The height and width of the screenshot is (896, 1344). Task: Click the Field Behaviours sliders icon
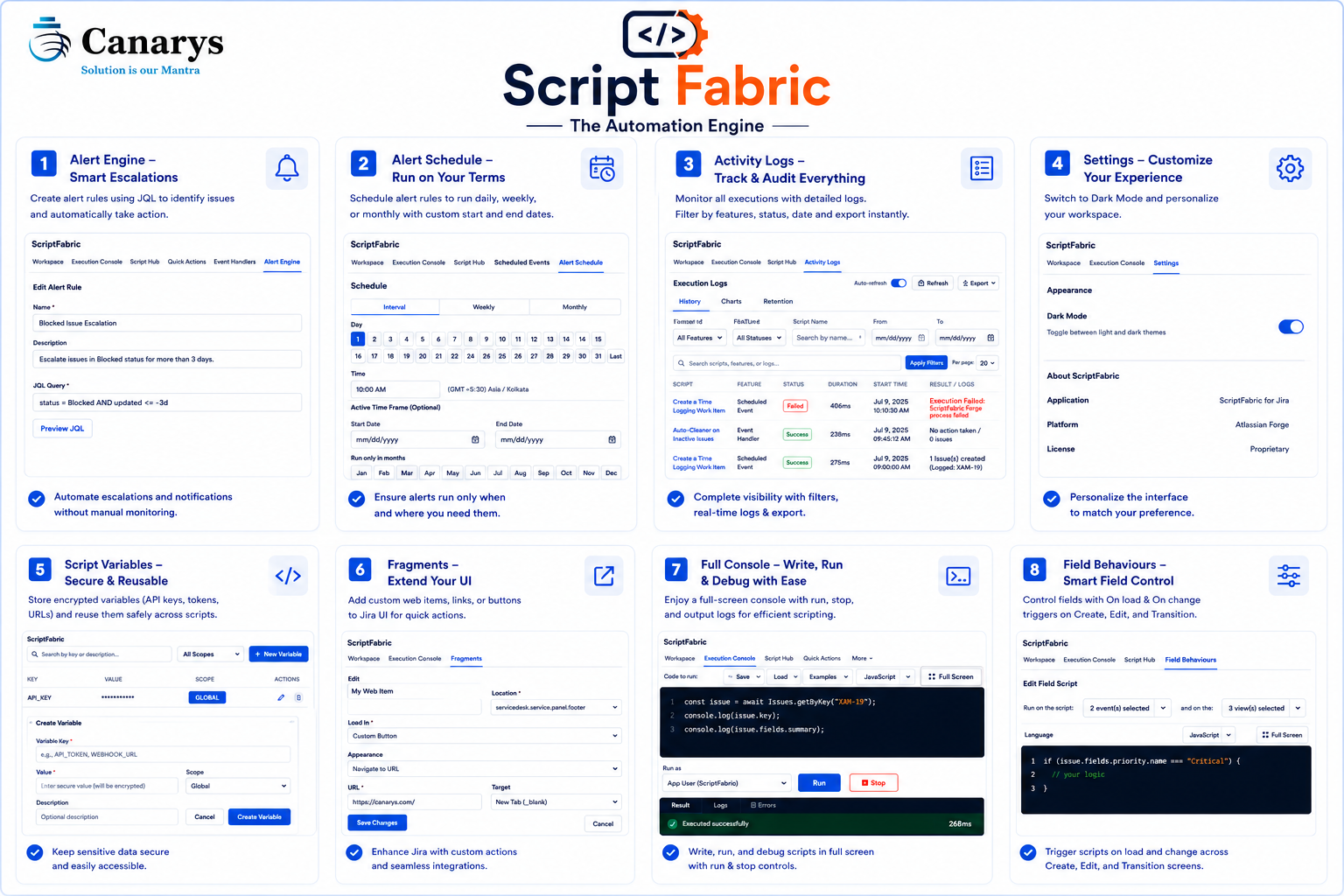(1289, 575)
